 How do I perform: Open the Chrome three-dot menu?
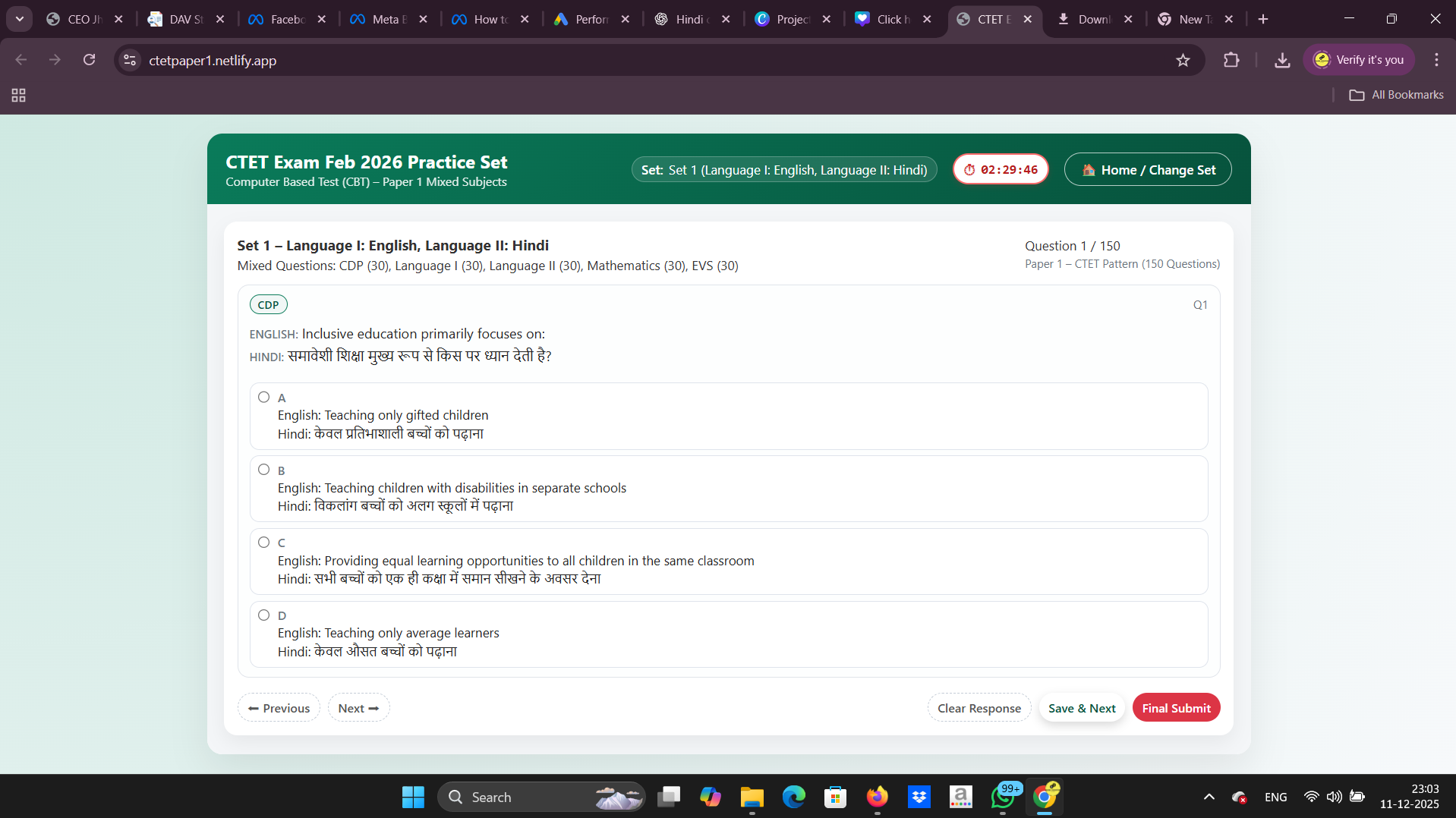pos(1436,60)
